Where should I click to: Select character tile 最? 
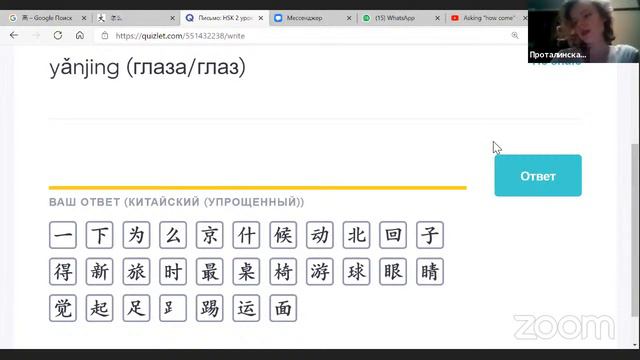pos(210,271)
